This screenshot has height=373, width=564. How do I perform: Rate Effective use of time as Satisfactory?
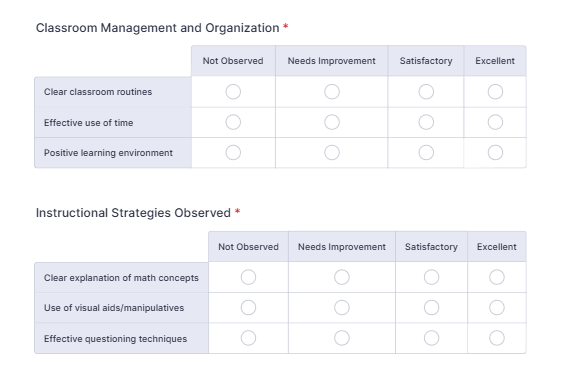coord(426,122)
